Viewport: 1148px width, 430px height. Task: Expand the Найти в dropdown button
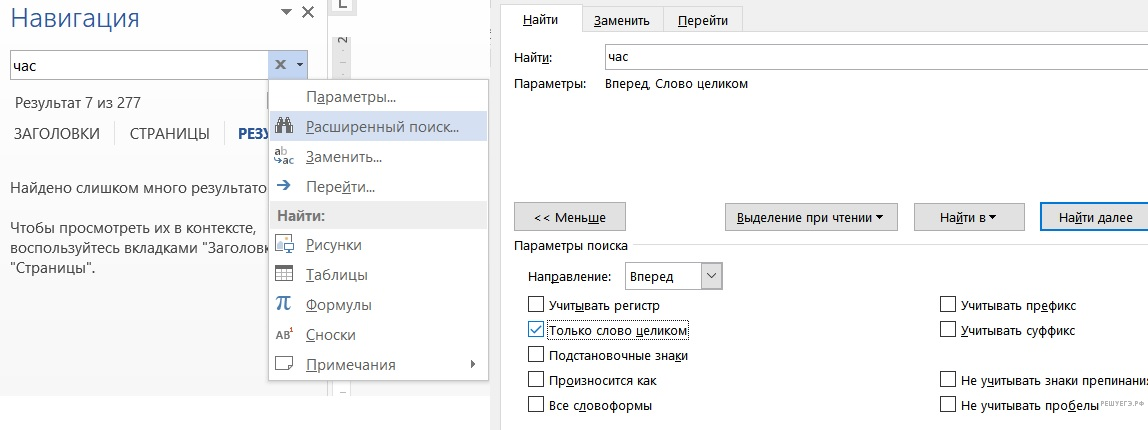[x=967, y=217]
